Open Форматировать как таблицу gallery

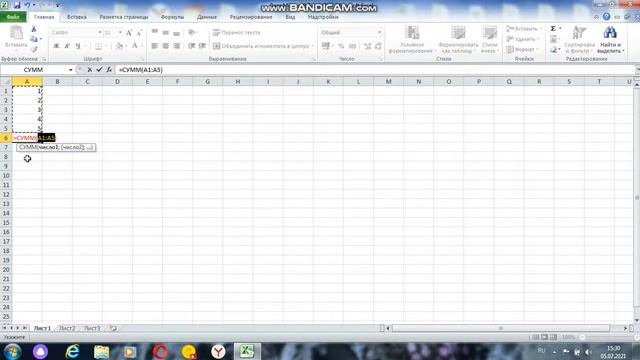coord(458,39)
